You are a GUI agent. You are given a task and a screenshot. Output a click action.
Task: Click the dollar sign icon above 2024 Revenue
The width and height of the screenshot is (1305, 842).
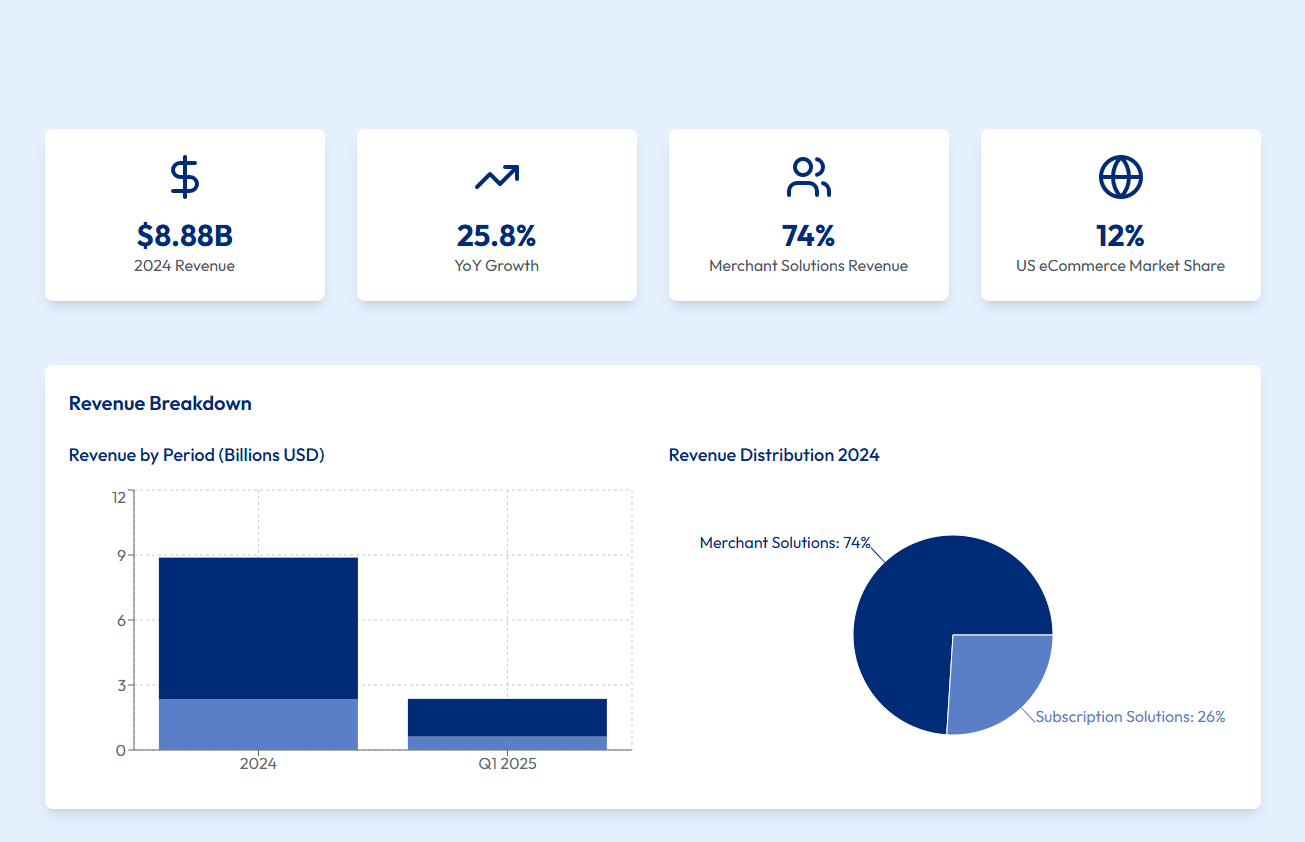click(184, 176)
